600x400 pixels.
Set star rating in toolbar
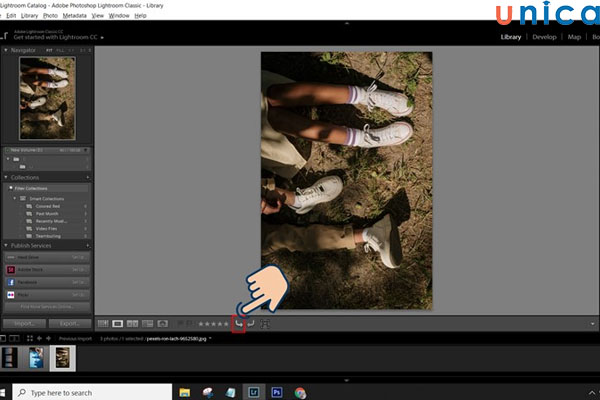[x=213, y=324]
